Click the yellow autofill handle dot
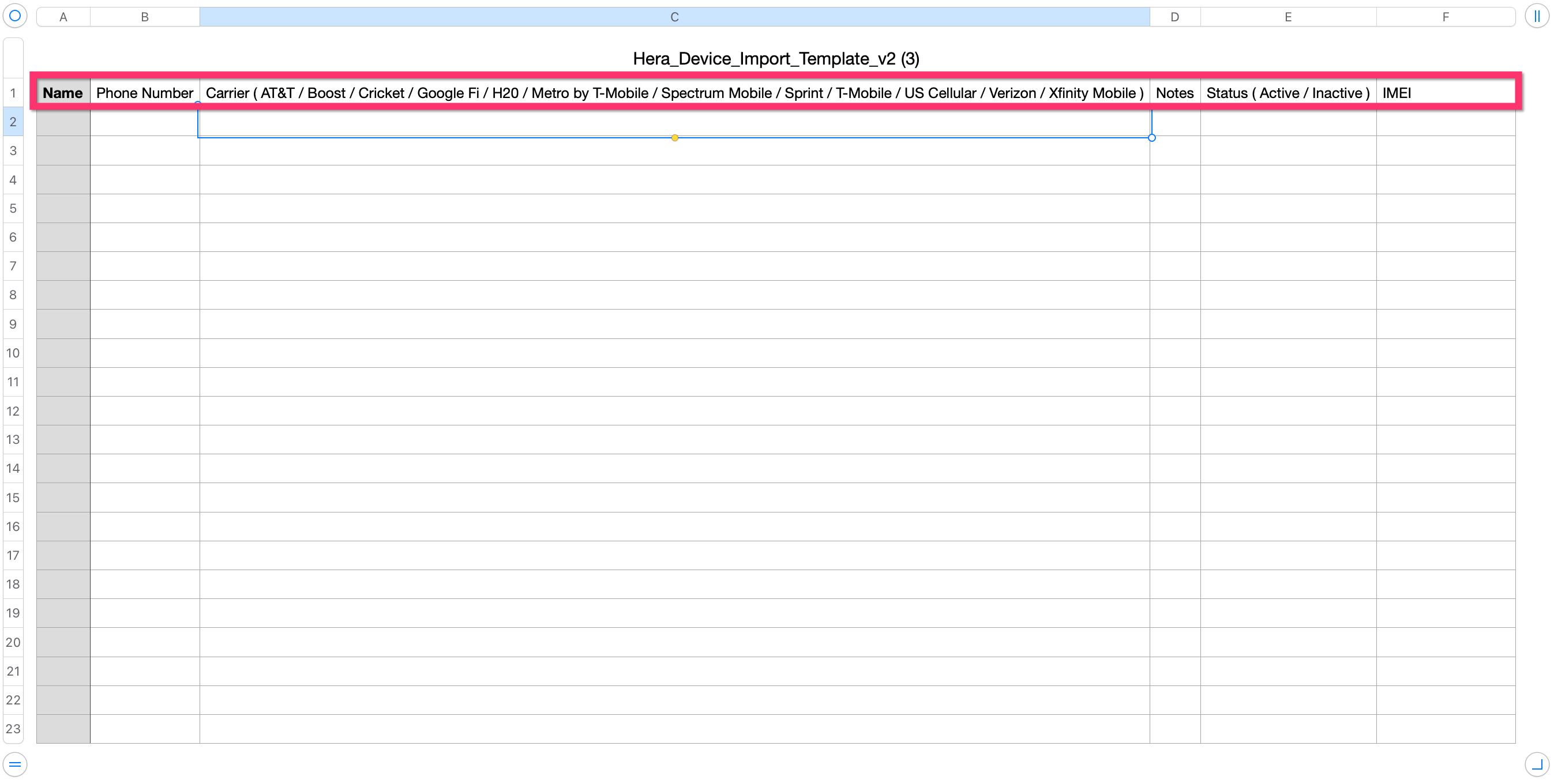Viewport: 1554px width, 784px height. click(674, 138)
